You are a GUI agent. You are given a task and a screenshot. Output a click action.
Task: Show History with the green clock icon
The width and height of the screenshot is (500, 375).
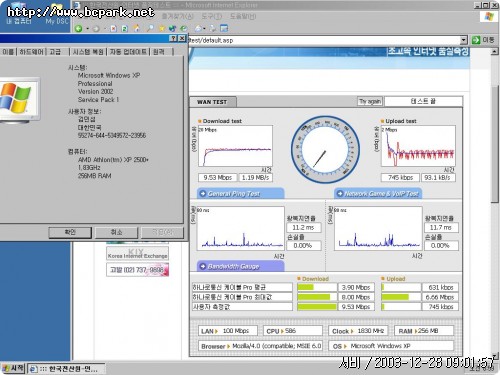[x=183, y=29]
